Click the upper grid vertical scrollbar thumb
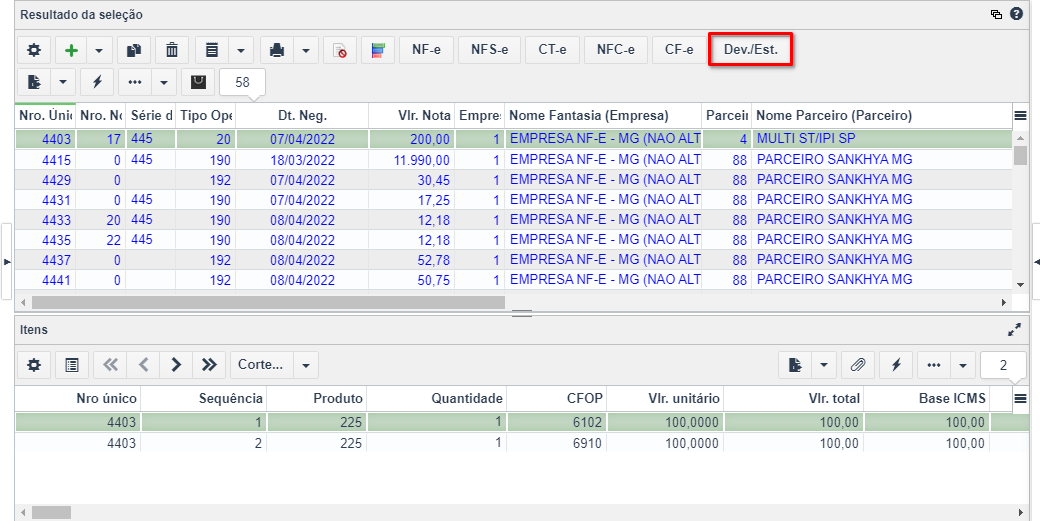This screenshot has height=521, width=1040. (x=1020, y=154)
